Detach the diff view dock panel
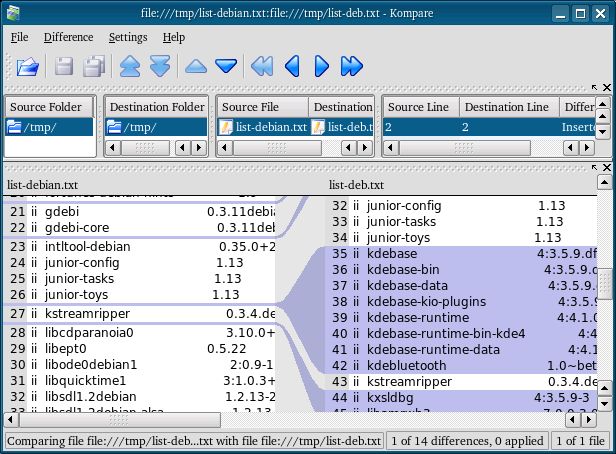Screen dimensions: 616x454 pyautogui.click(x=594, y=168)
